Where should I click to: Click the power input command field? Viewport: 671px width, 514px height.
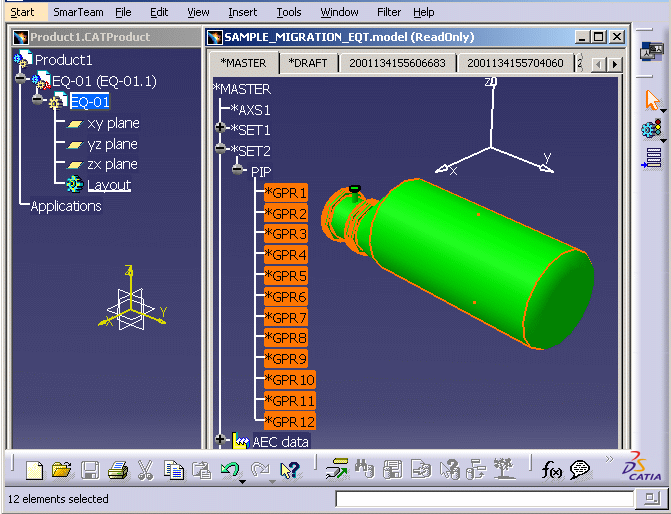[484, 499]
